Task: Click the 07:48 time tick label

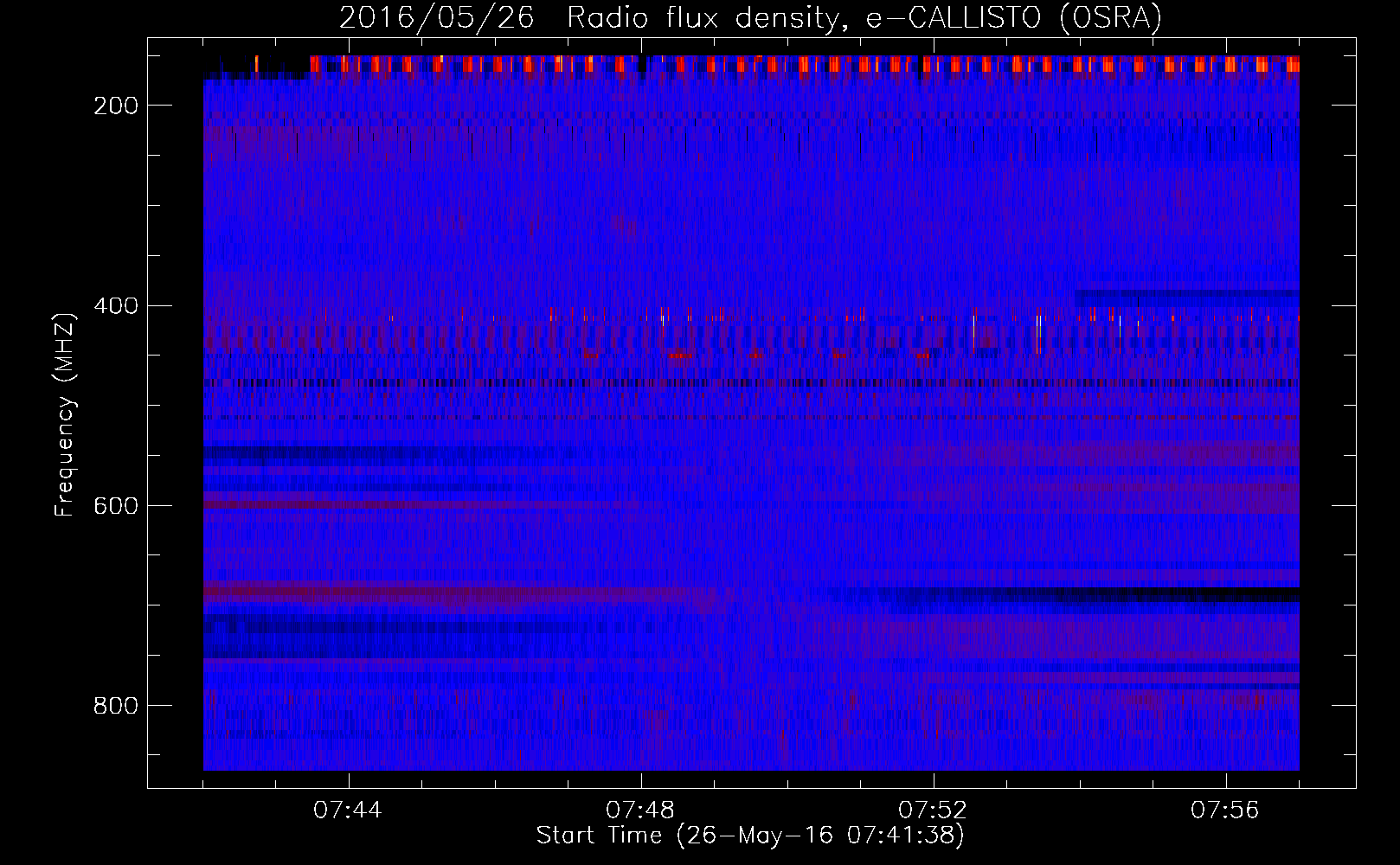Action: [x=640, y=811]
